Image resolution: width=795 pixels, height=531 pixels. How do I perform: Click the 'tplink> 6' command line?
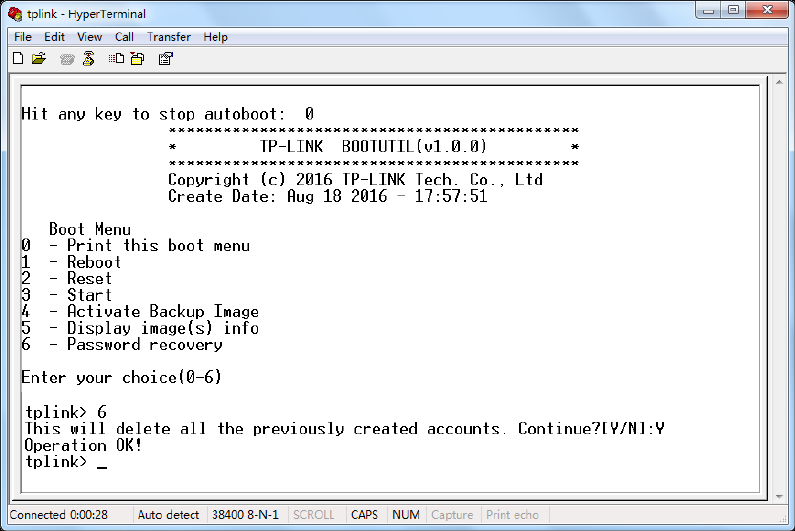point(66,412)
